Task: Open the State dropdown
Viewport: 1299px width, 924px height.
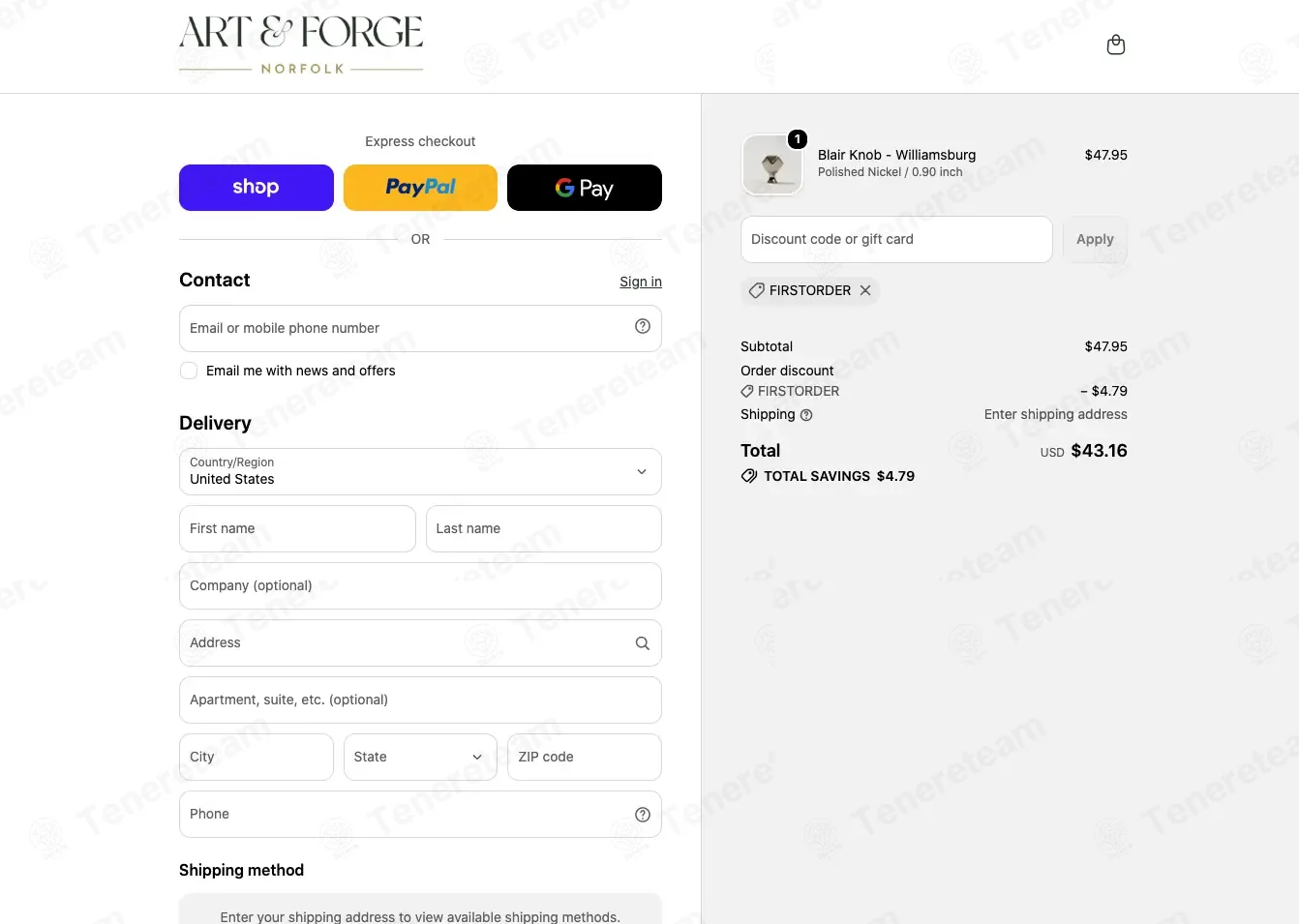Action: 420,757
